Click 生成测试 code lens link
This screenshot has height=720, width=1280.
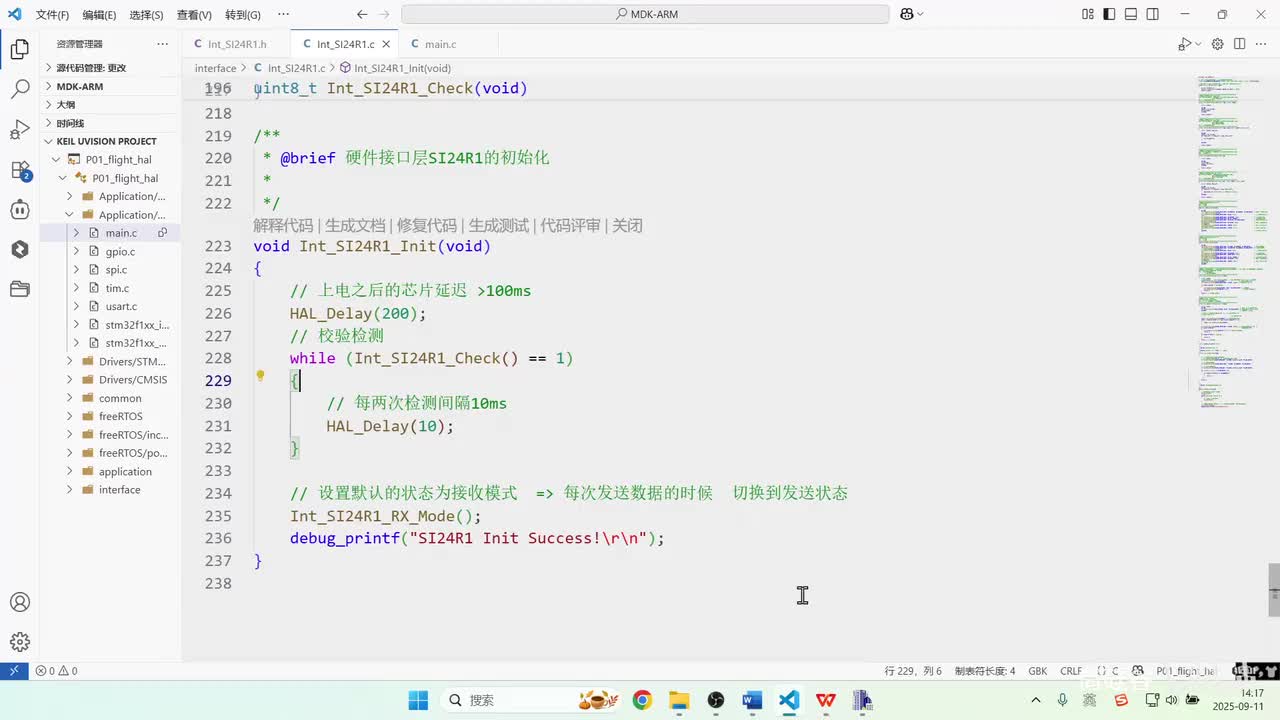pos(499,226)
